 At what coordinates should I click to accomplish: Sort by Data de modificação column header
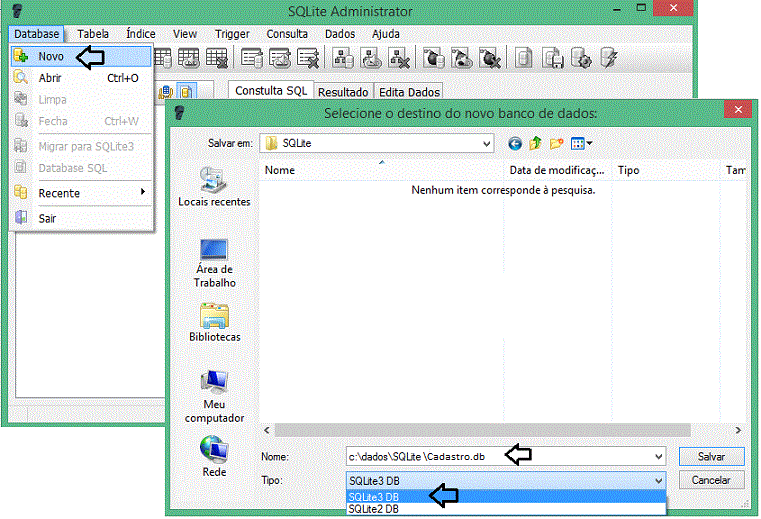[558, 170]
